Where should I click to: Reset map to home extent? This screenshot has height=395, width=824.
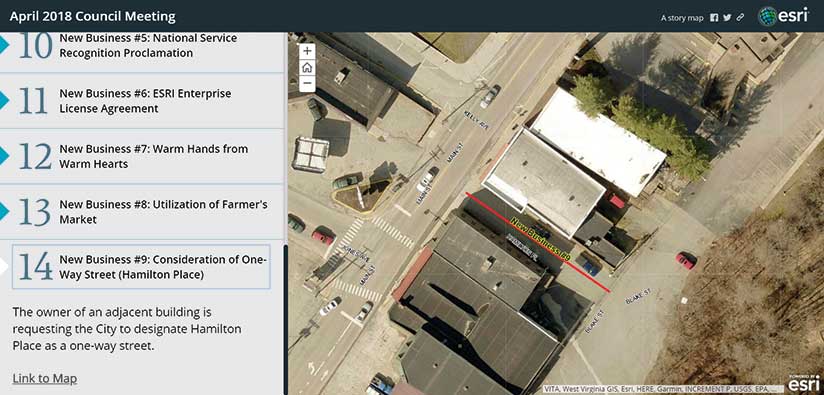307,67
